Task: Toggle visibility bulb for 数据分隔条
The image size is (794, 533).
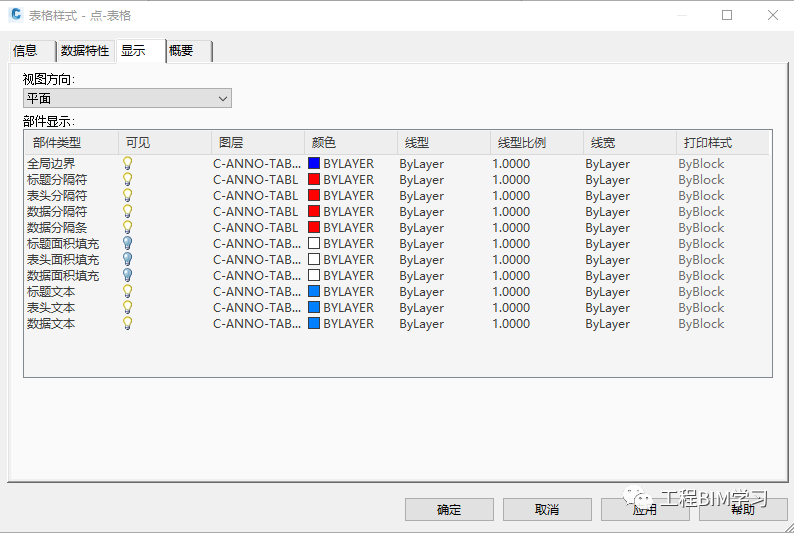Action: click(x=128, y=227)
